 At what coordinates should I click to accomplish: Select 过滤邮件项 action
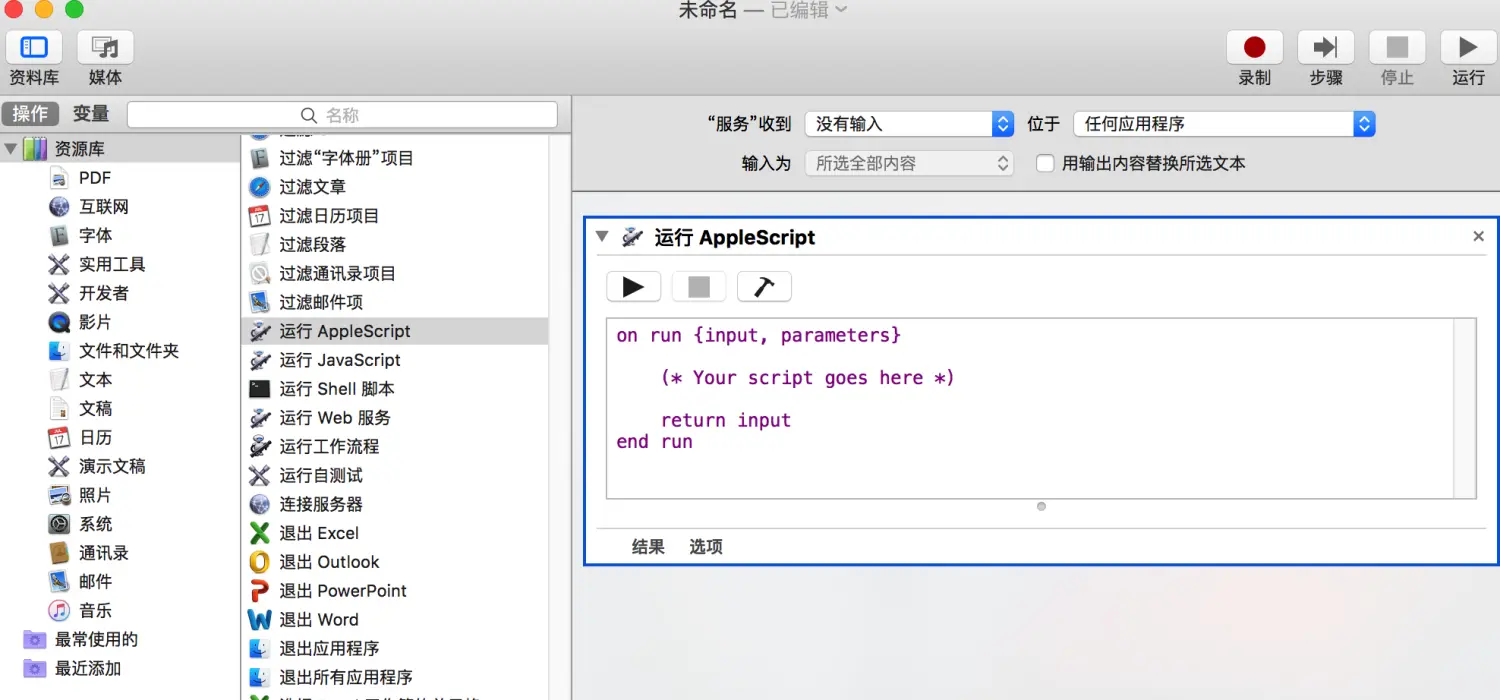pyautogui.click(x=395, y=303)
